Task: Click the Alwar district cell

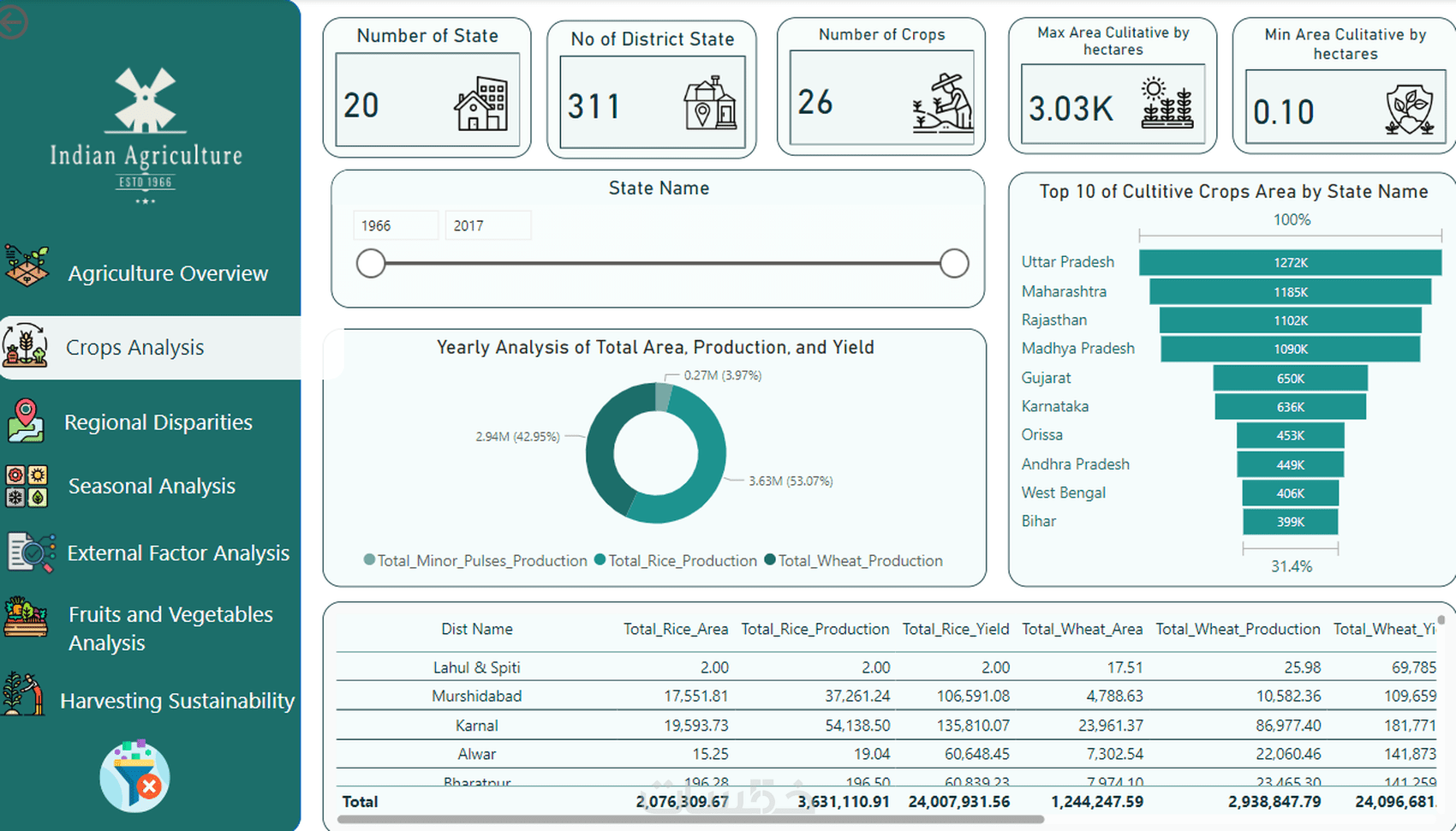Action: tap(477, 755)
